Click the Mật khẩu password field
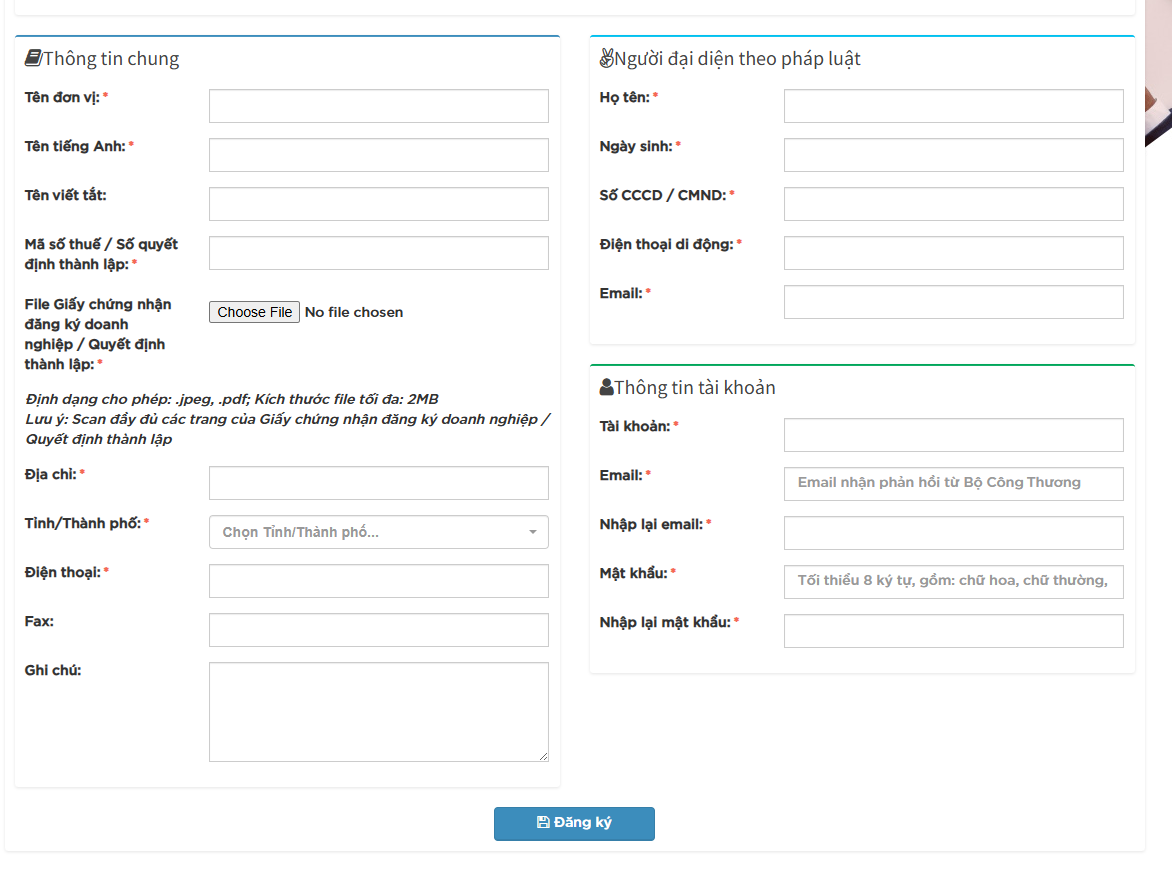The image size is (1172, 871). 953,582
